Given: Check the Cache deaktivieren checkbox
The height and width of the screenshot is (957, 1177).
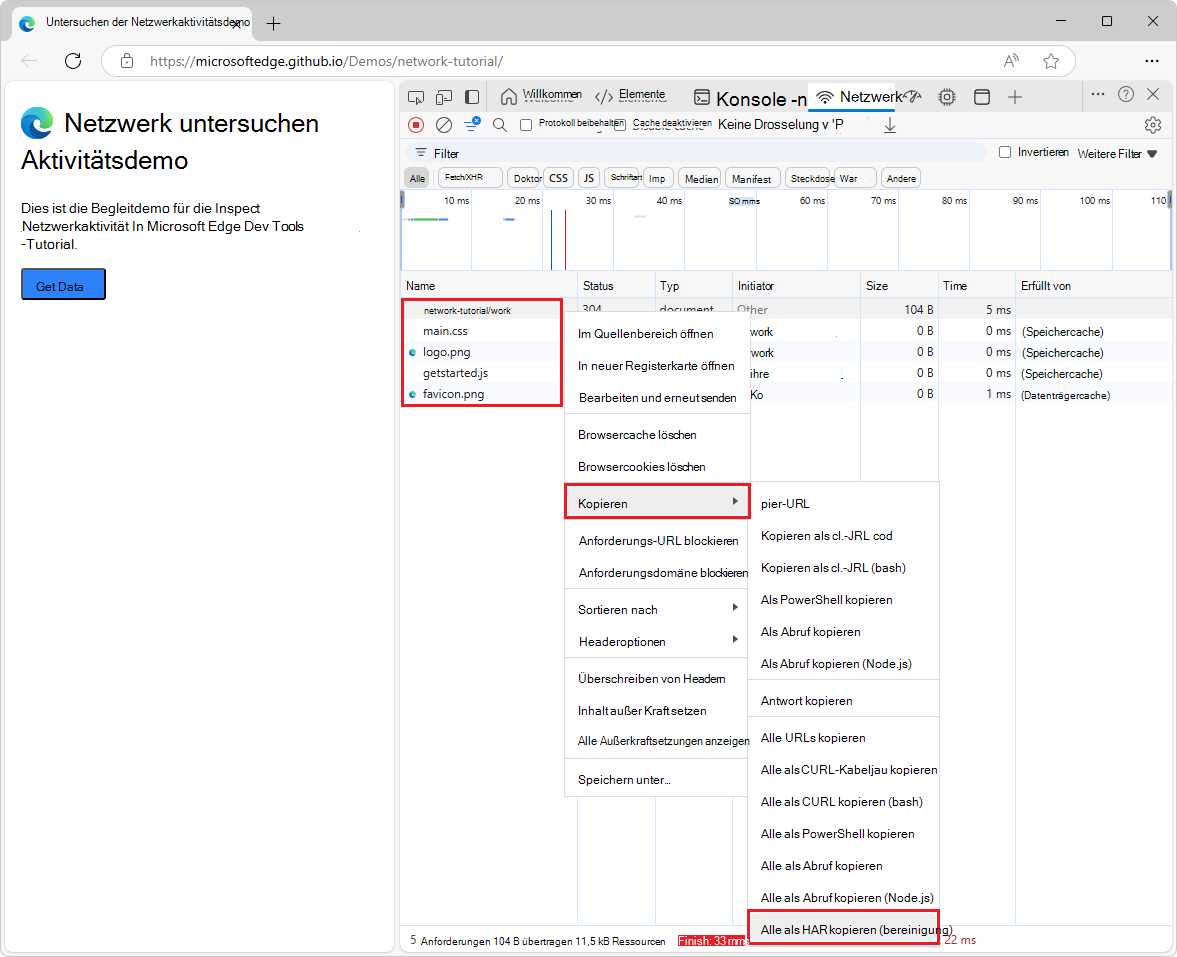Looking at the screenshot, I should coord(620,125).
